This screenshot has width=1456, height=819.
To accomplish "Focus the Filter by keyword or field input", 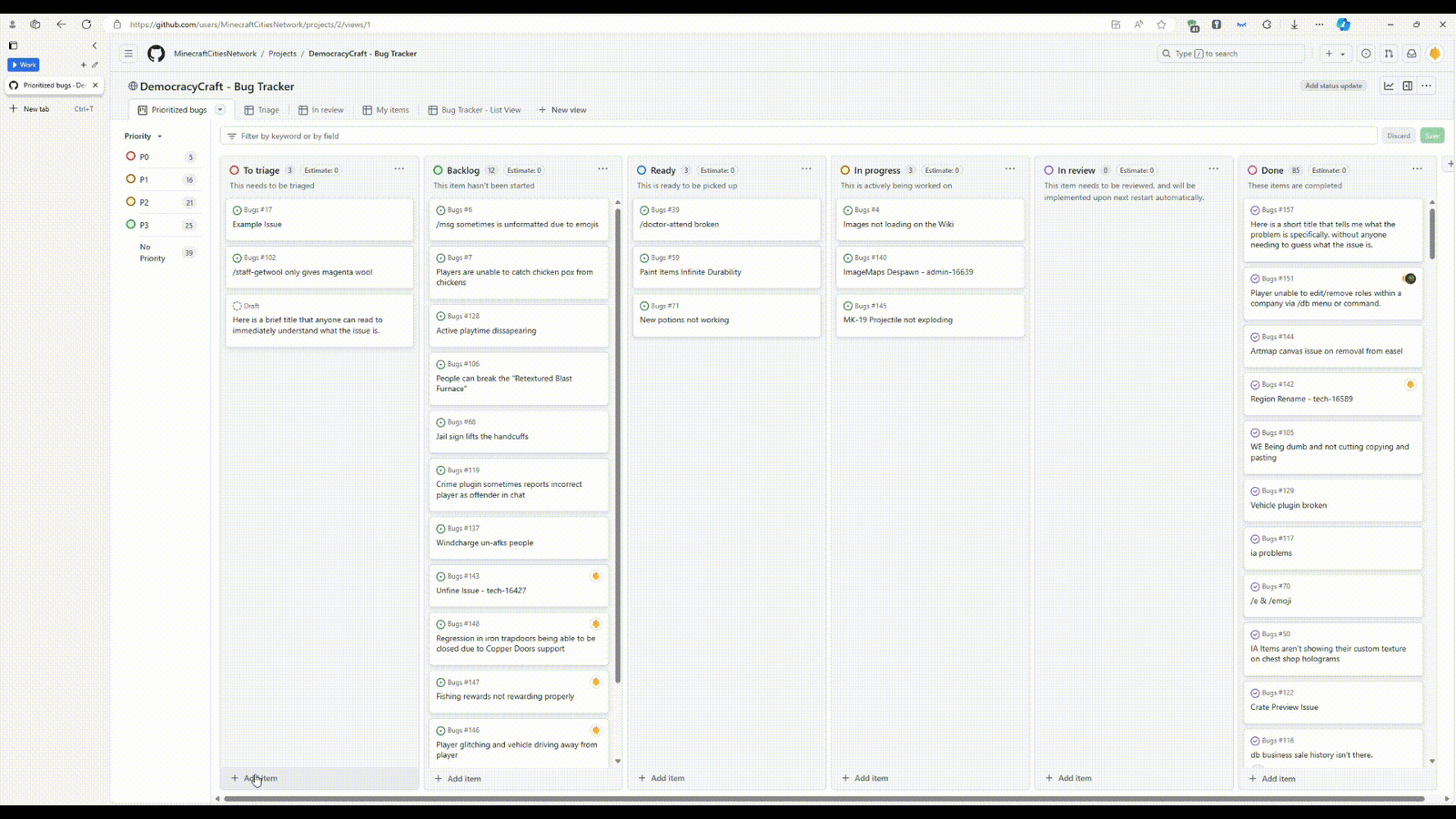I will coord(799,136).
